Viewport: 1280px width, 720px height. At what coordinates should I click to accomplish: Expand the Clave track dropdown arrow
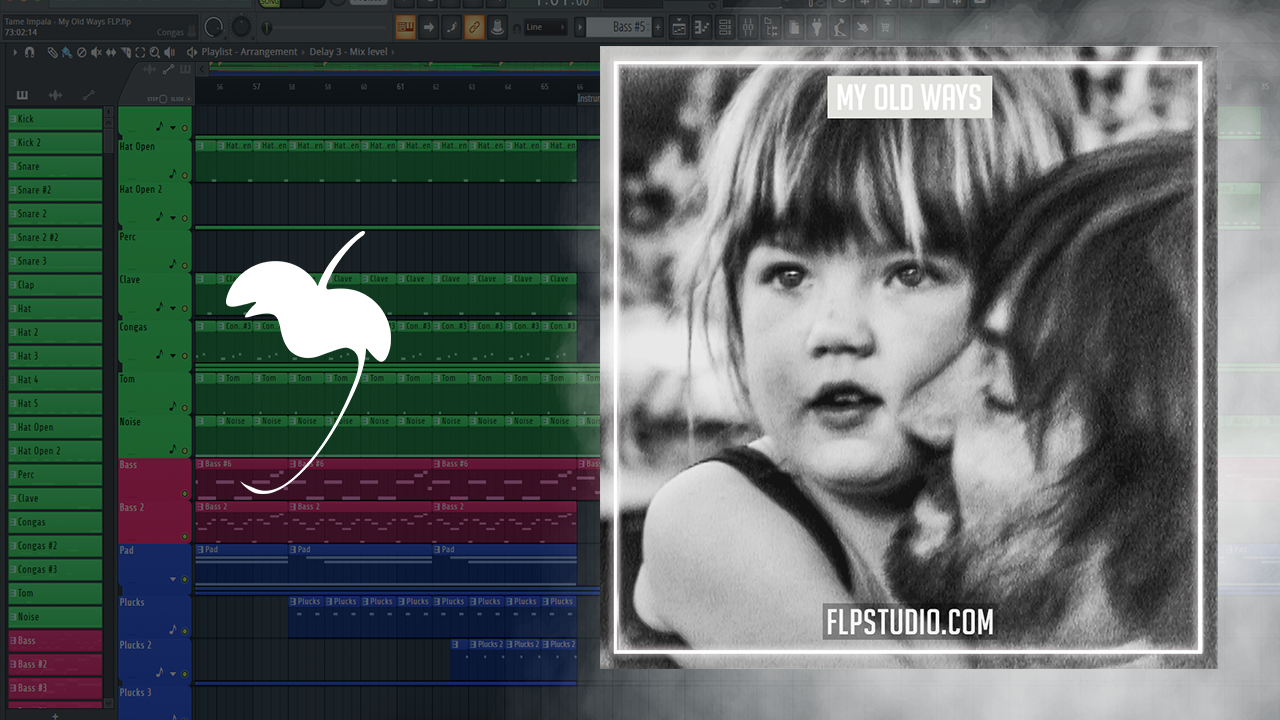pyautogui.click(x=173, y=309)
